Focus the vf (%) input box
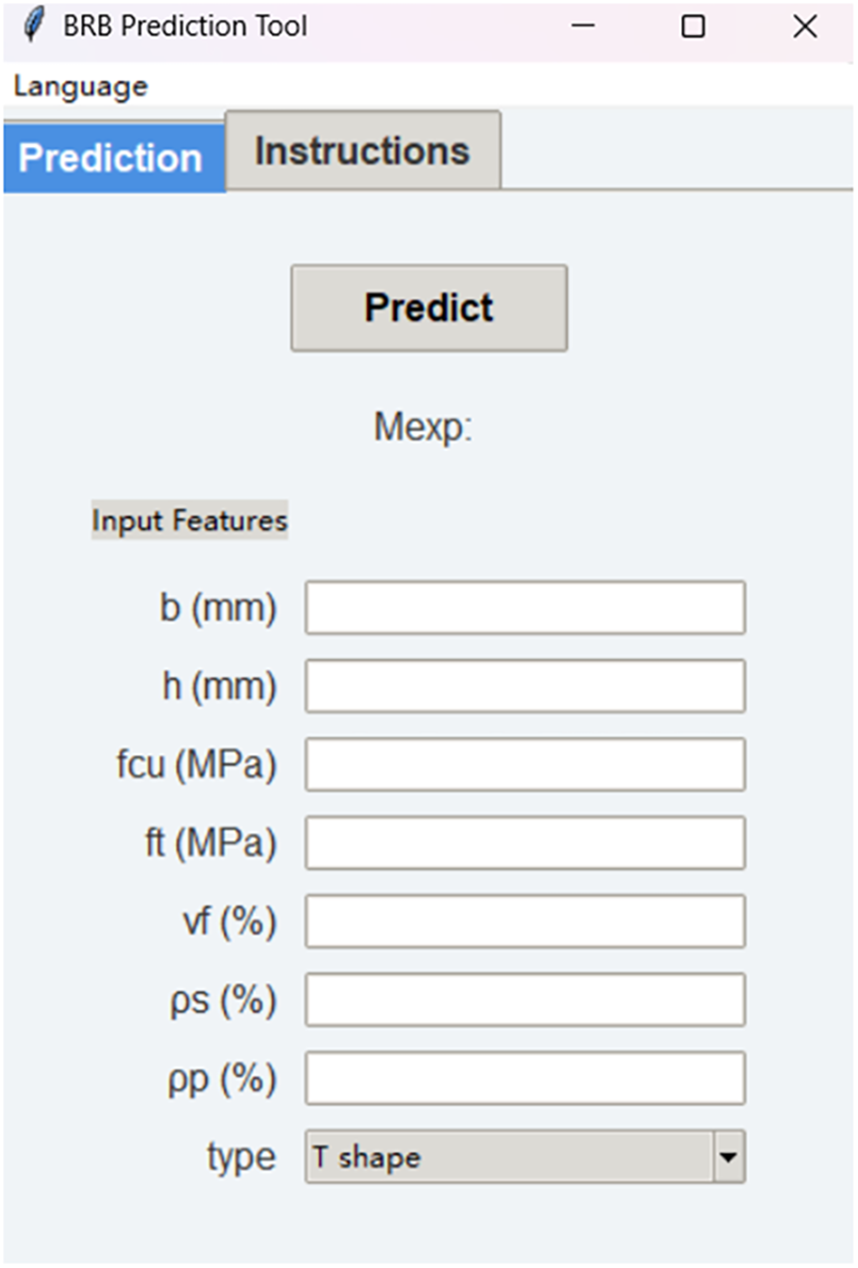The image size is (858, 1268). coord(525,921)
